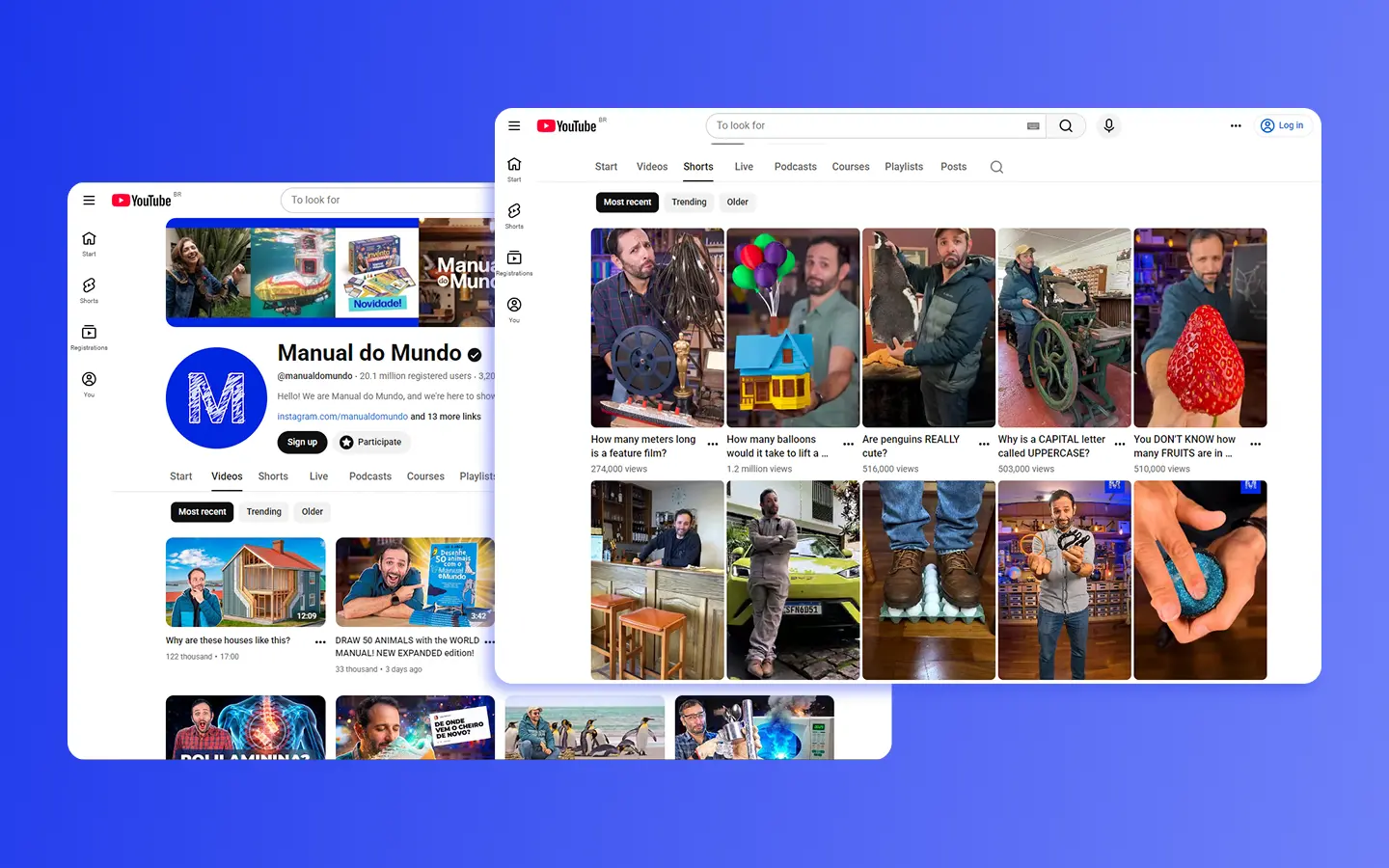Select Podcasts tab in back window
Image resolution: width=1389 pixels, height=868 pixels.
tap(370, 476)
